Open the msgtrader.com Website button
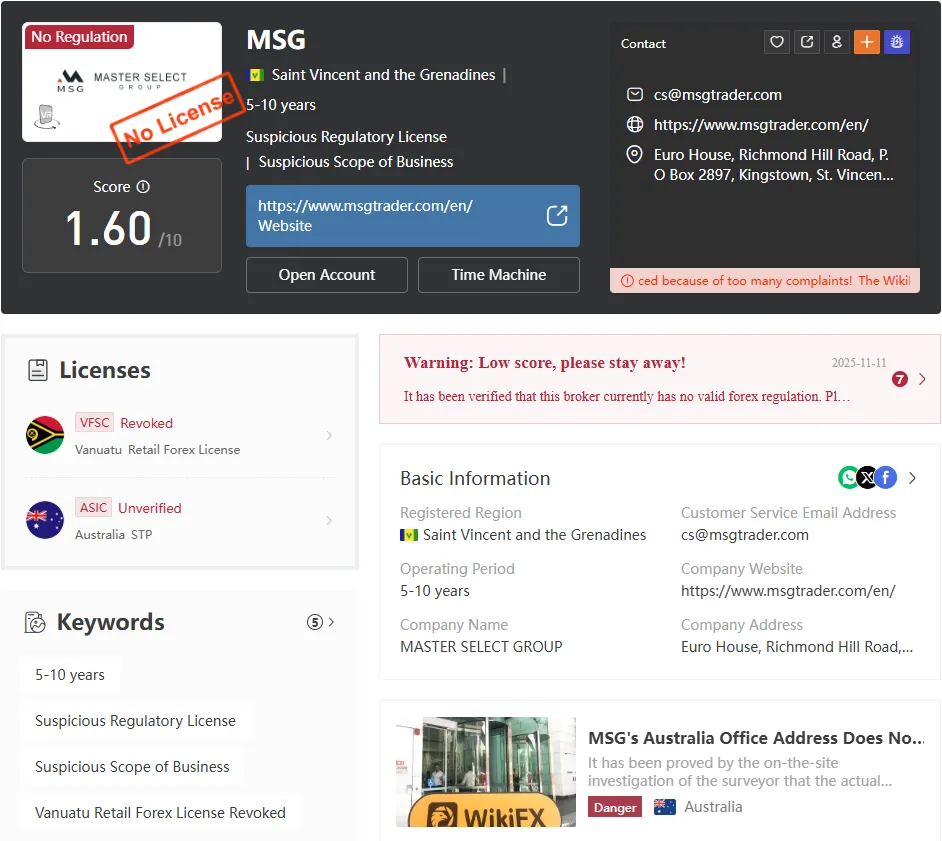 point(413,216)
